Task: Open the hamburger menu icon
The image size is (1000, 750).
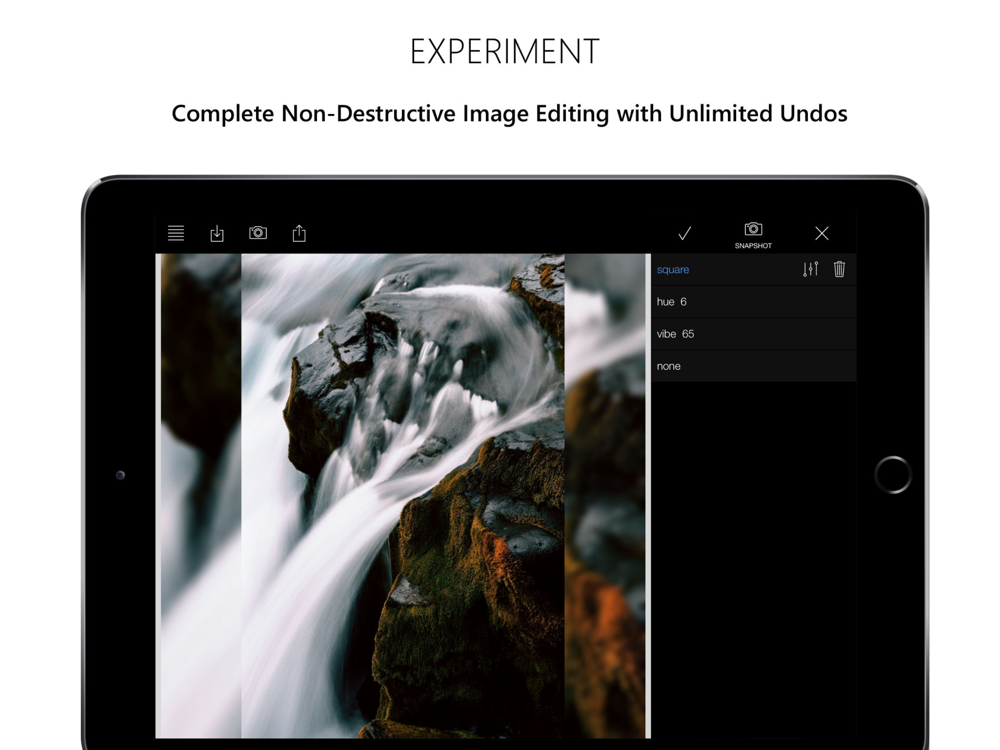Action: (176, 233)
